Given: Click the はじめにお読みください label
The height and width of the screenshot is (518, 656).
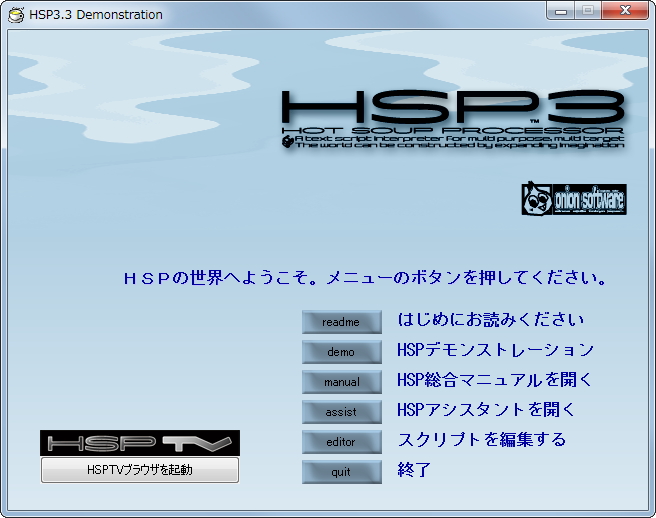Looking at the screenshot, I should (490, 320).
